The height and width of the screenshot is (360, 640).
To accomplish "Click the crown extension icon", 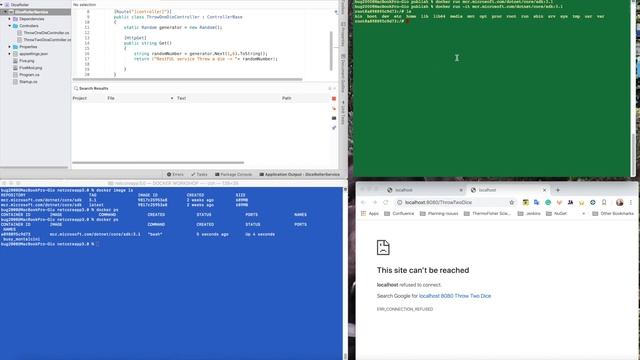I will coord(582,202).
